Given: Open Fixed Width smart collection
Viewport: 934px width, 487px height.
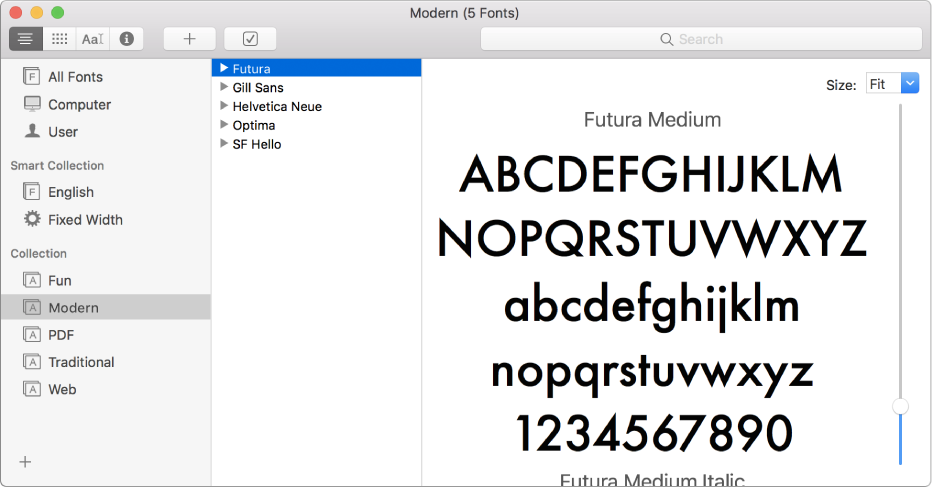Looking at the screenshot, I should click(x=105, y=220).
